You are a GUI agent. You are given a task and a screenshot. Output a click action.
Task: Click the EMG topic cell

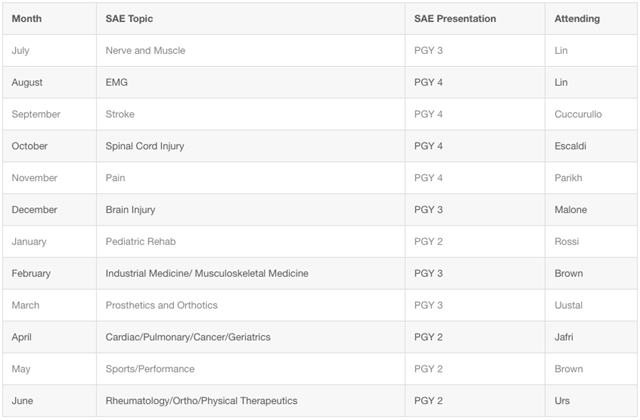pos(118,82)
